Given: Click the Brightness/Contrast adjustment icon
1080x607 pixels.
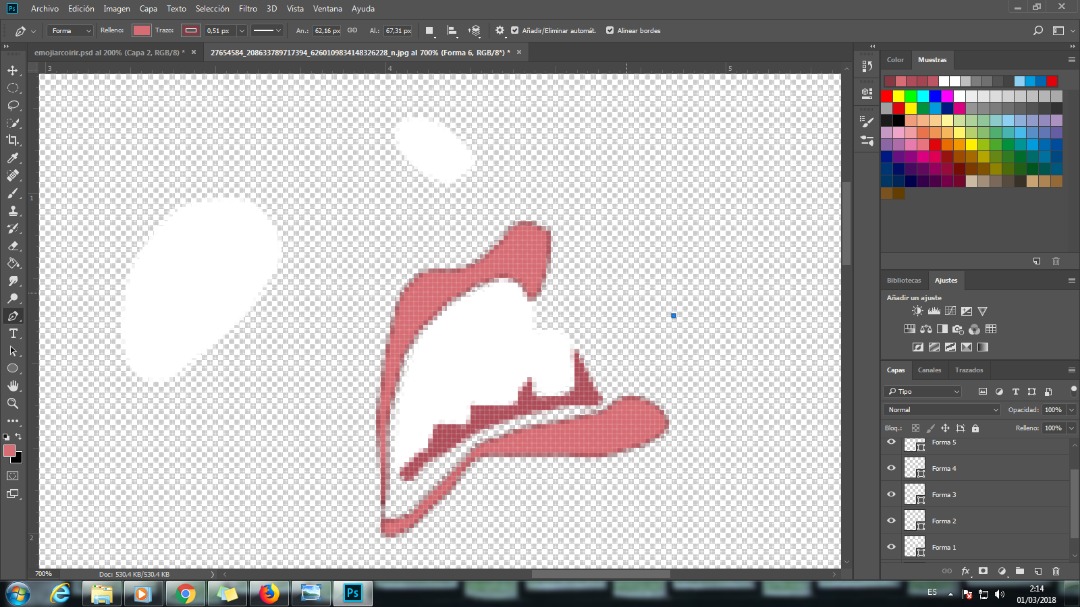Looking at the screenshot, I should pos(917,311).
